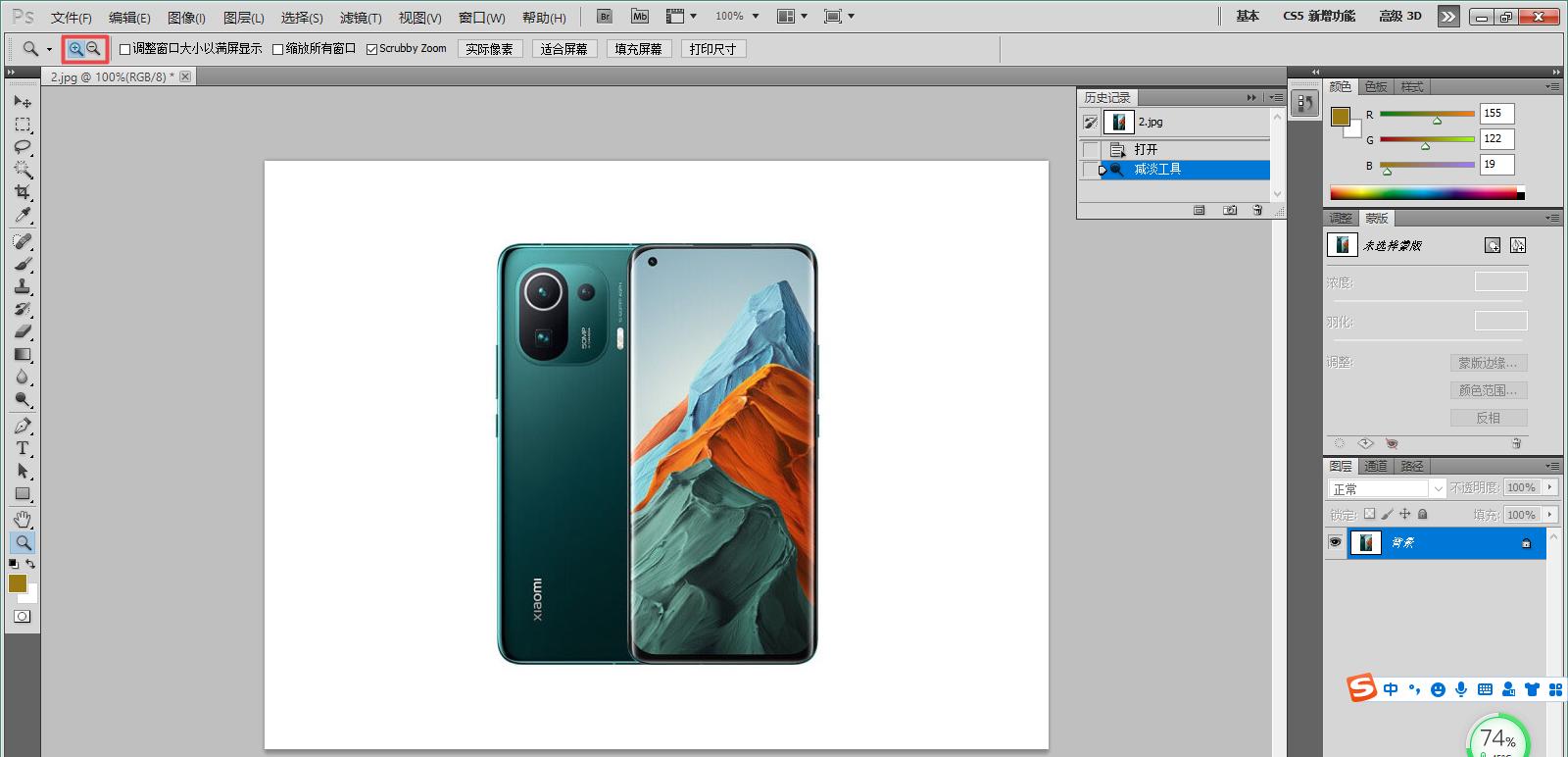Image resolution: width=1568 pixels, height=757 pixels.
Task: Select the Move tool
Action: pyautogui.click(x=23, y=101)
